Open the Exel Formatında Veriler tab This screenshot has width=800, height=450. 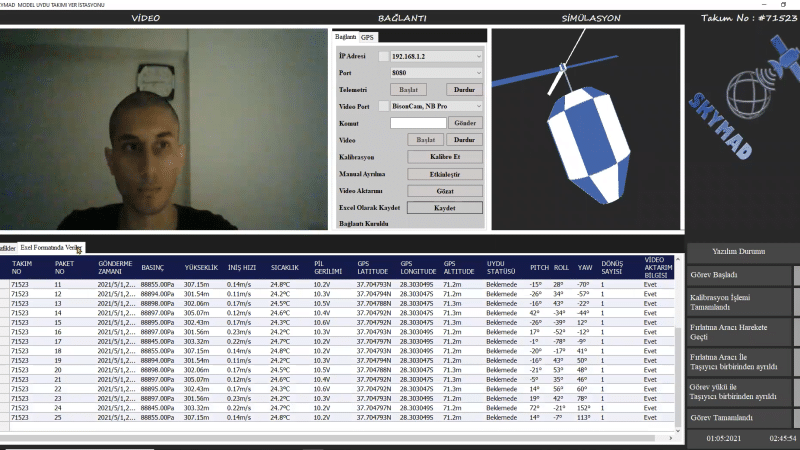[x=51, y=247]
